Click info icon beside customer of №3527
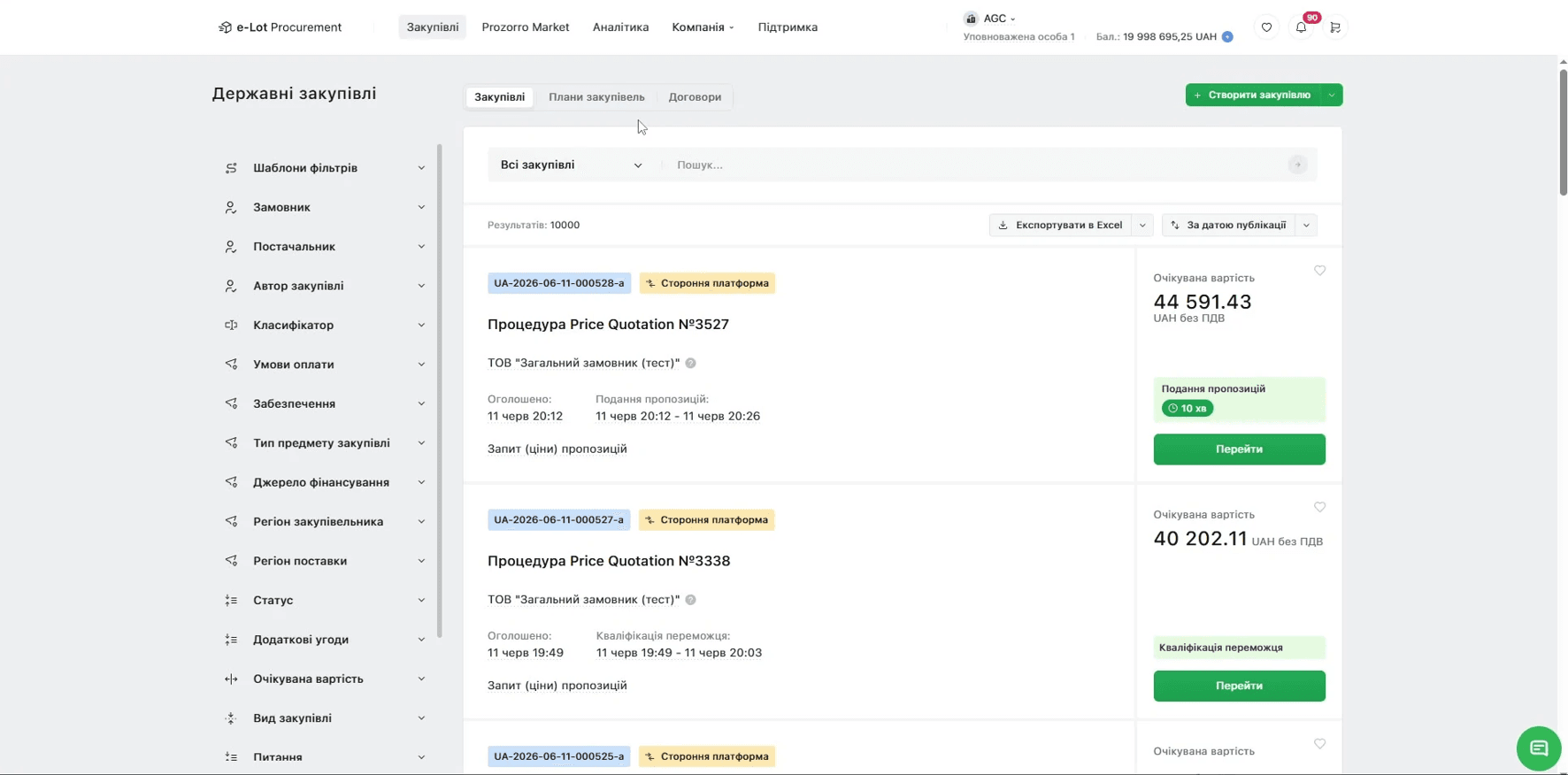 (x=690, y=363)
